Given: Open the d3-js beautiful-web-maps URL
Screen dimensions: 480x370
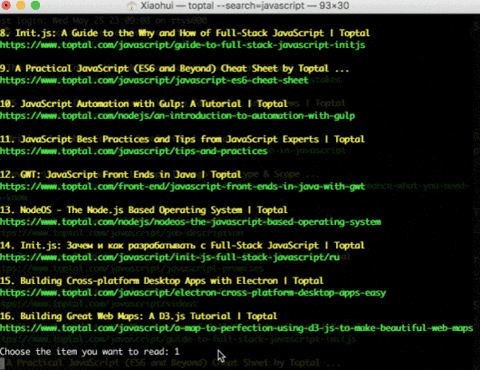Looking at the screenshot, I should pyautogui.click(x=236, y=328).
